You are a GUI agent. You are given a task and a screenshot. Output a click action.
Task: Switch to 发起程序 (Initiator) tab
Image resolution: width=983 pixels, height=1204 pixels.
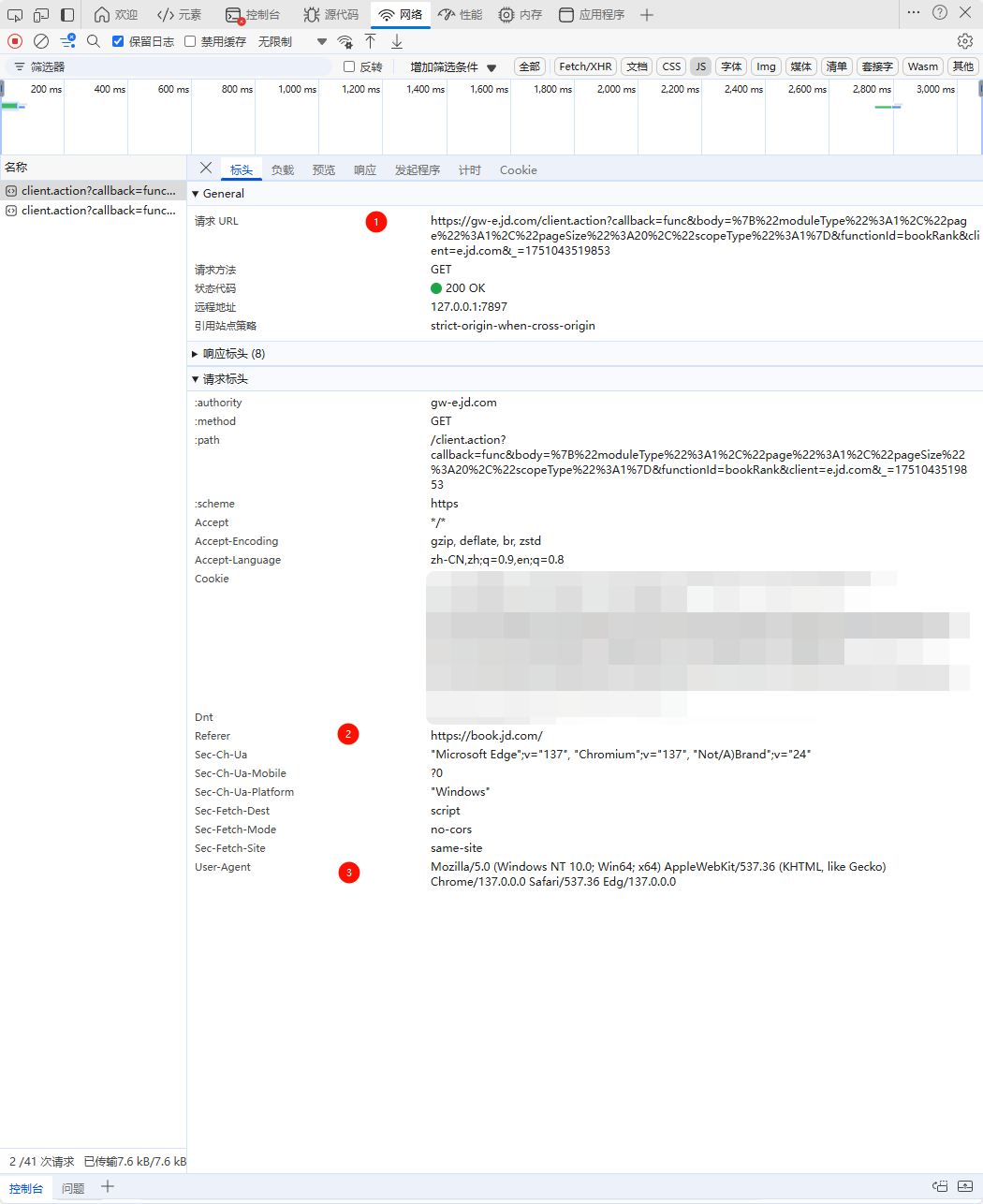point(418,169)
